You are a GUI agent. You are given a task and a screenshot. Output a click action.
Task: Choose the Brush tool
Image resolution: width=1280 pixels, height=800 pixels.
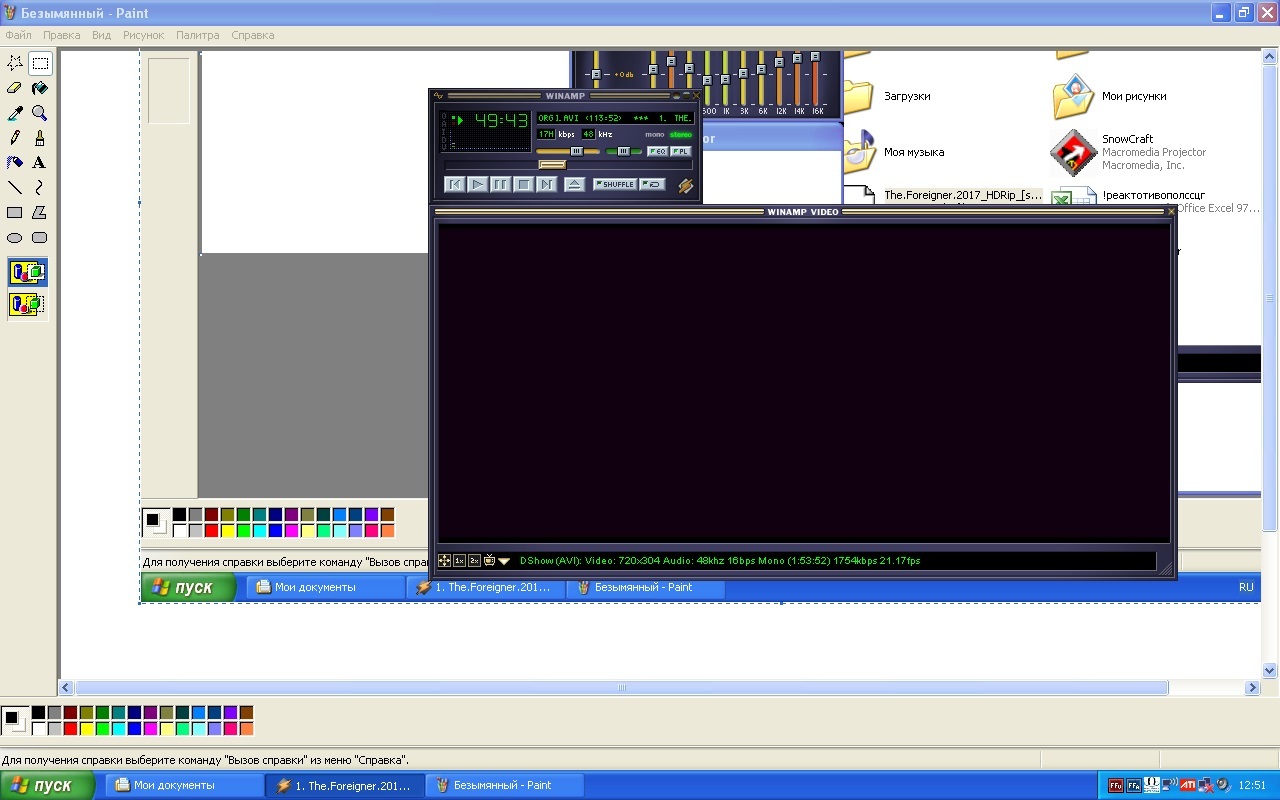point(40,138)
